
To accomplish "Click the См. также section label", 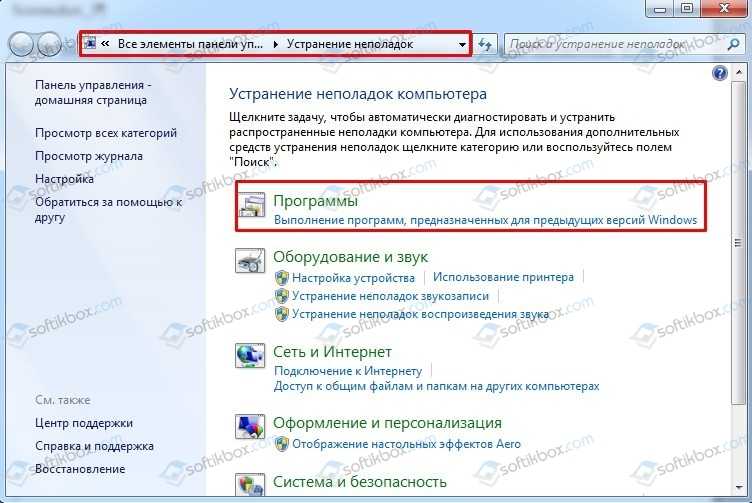I will coord(62,400).
